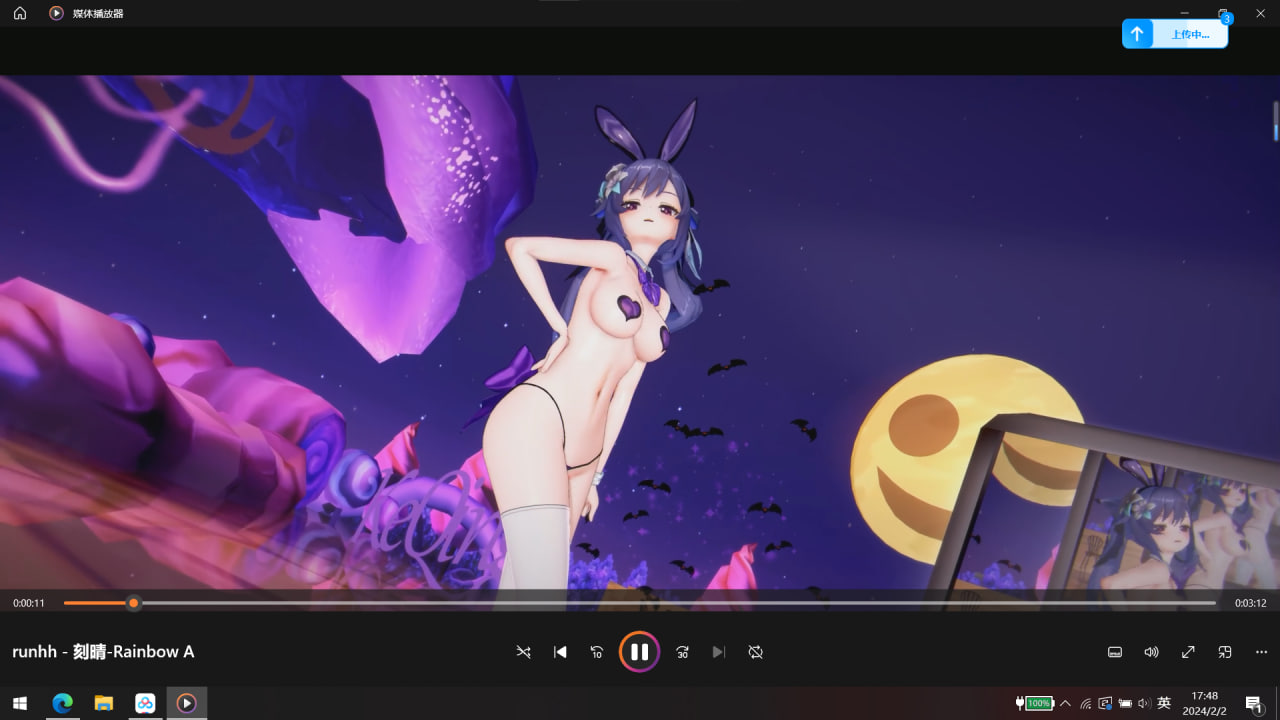This screenshot has width=1280, height=720.
Task: Open the clock showing 17:48
Action: (x=1205, y=703)
